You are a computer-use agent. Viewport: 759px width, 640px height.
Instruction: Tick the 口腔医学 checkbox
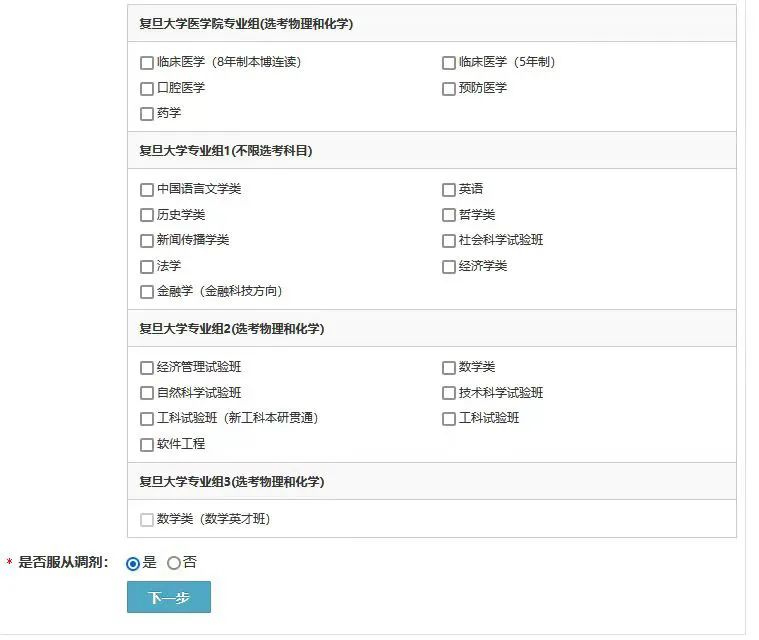147,89
